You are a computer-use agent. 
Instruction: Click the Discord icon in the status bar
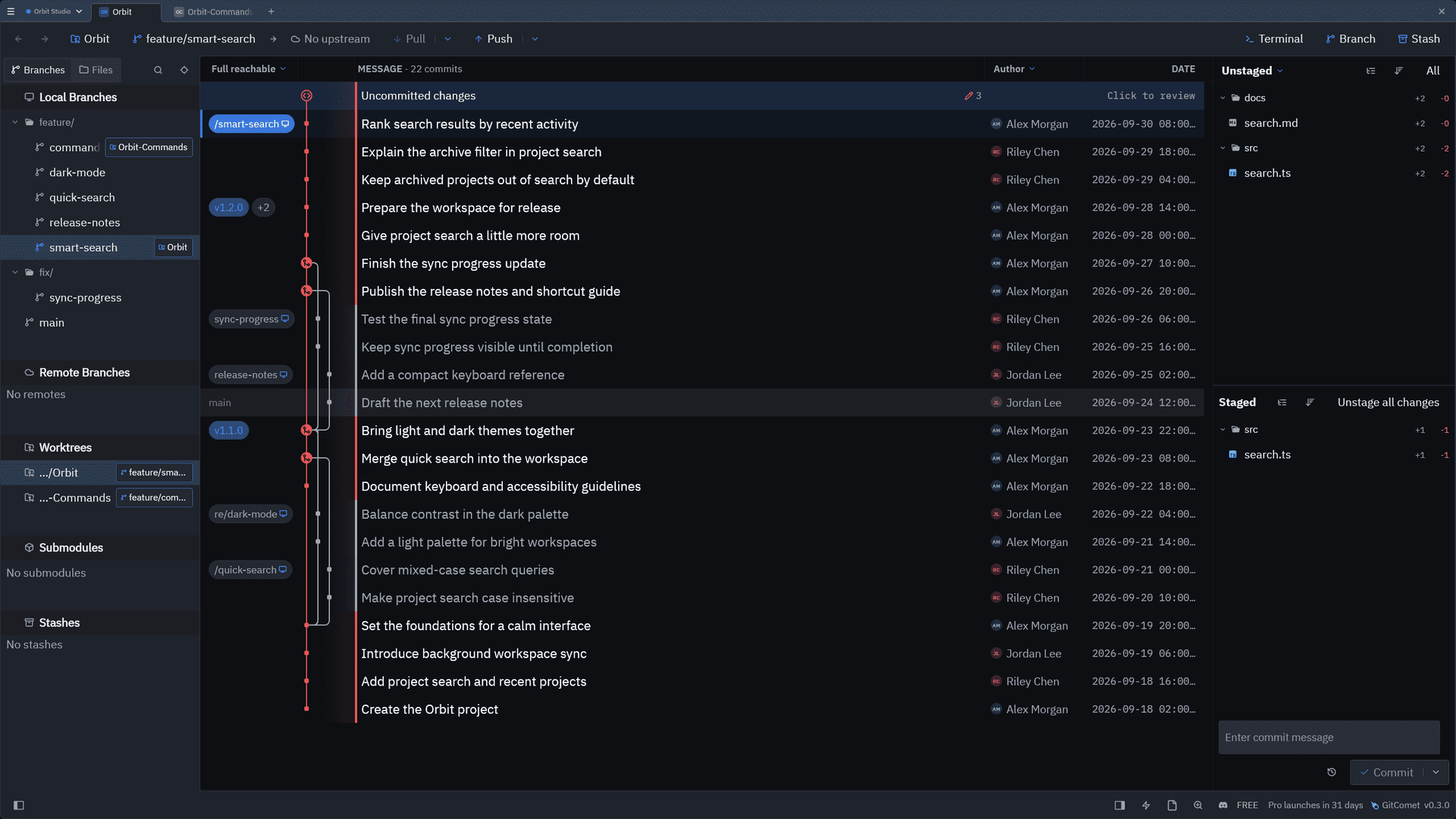(1223, 805)
